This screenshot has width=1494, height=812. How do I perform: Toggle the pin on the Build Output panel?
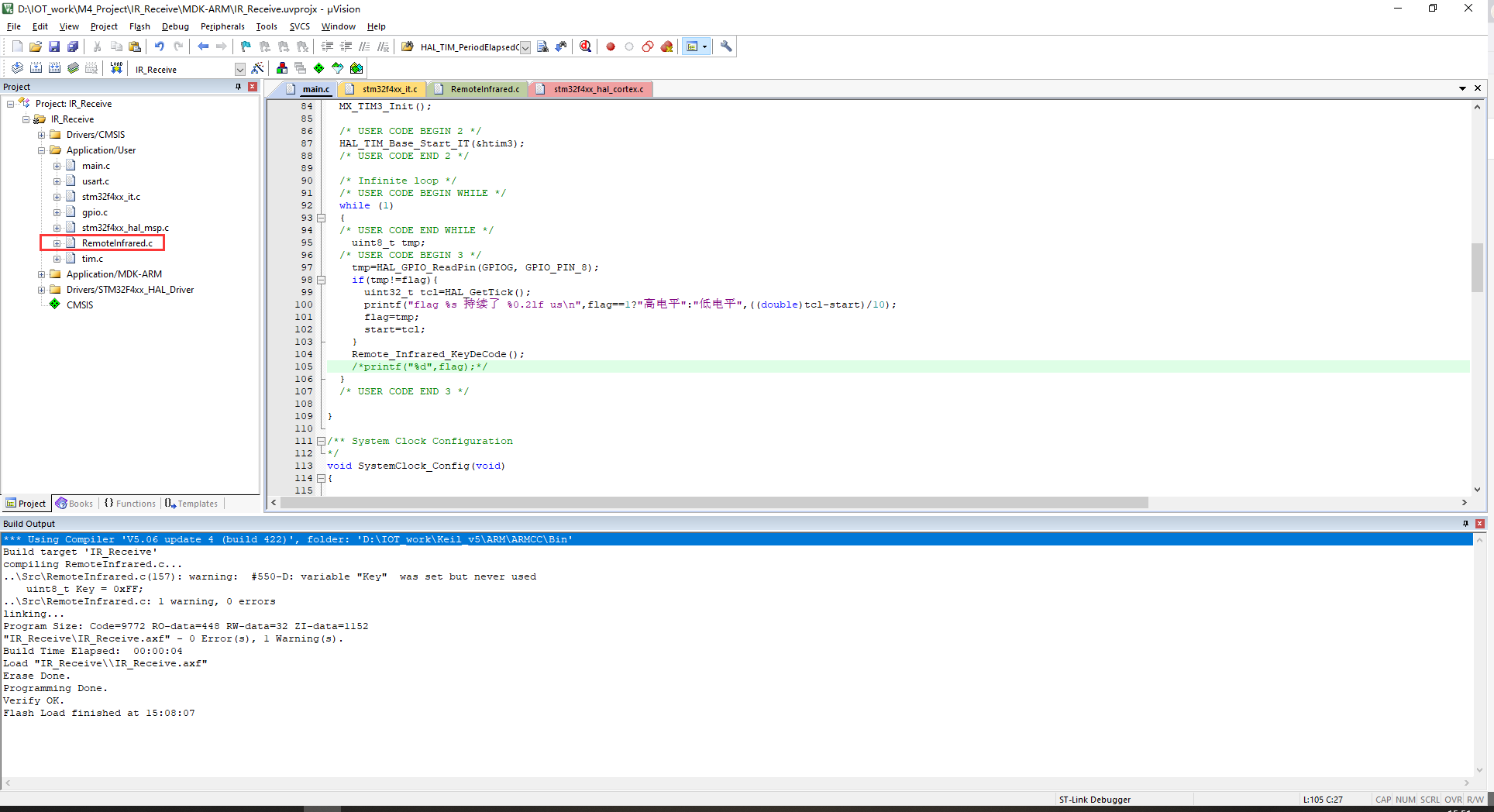1465,524
